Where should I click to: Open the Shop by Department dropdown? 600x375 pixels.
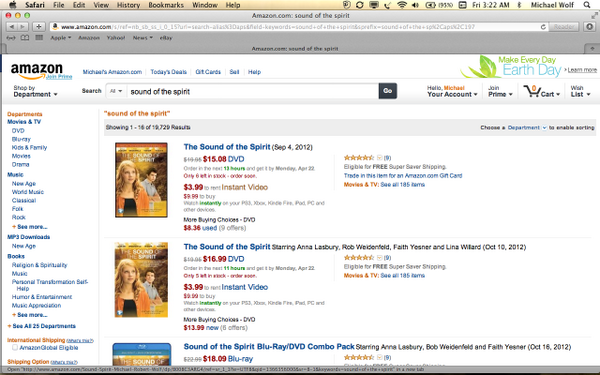[x=35, y=91]
